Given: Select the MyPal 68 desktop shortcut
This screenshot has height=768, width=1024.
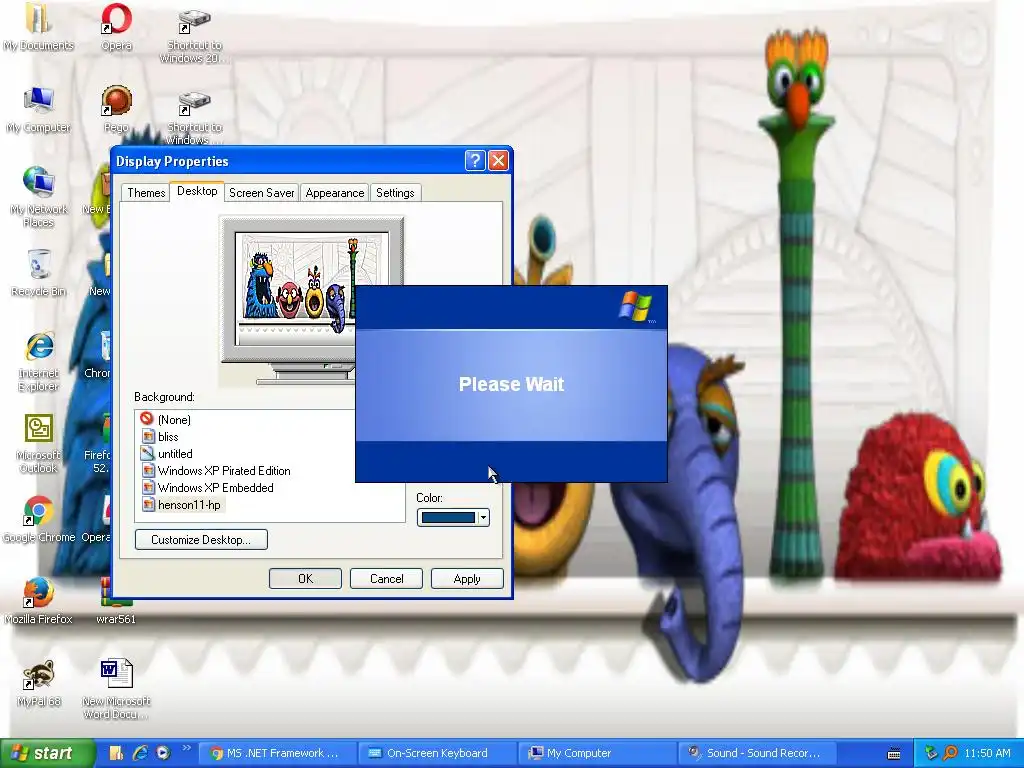Looking at the screenshot, I should (x=38, y=683).
